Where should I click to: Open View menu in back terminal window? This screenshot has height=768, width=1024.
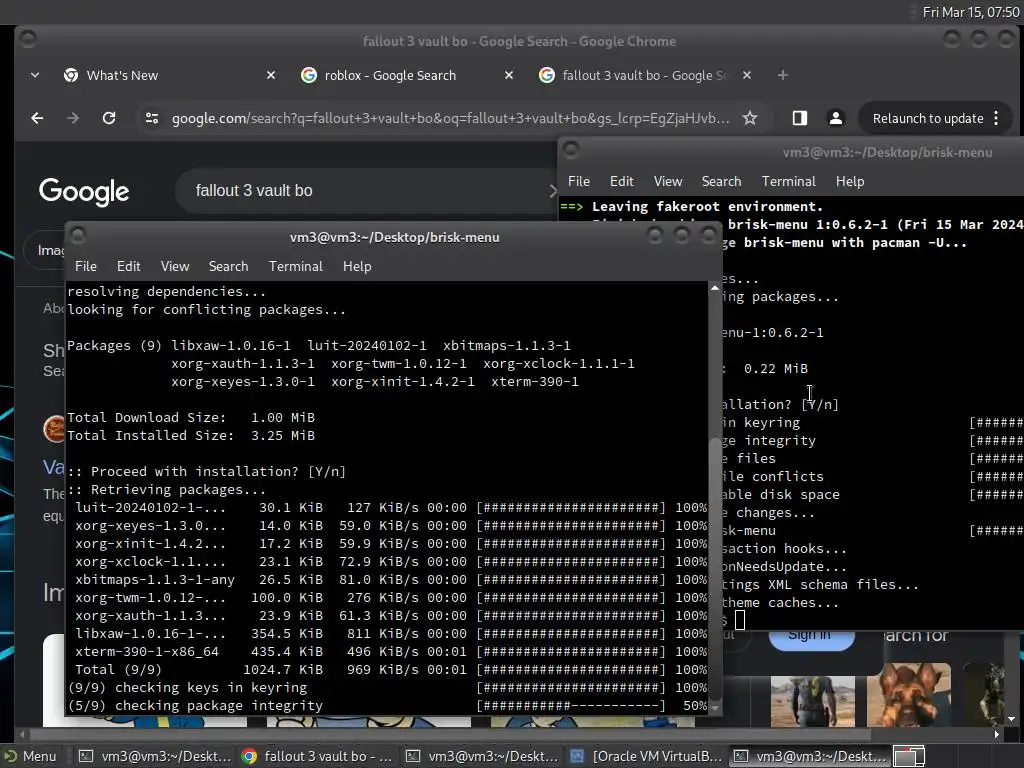tap(668, 182)
